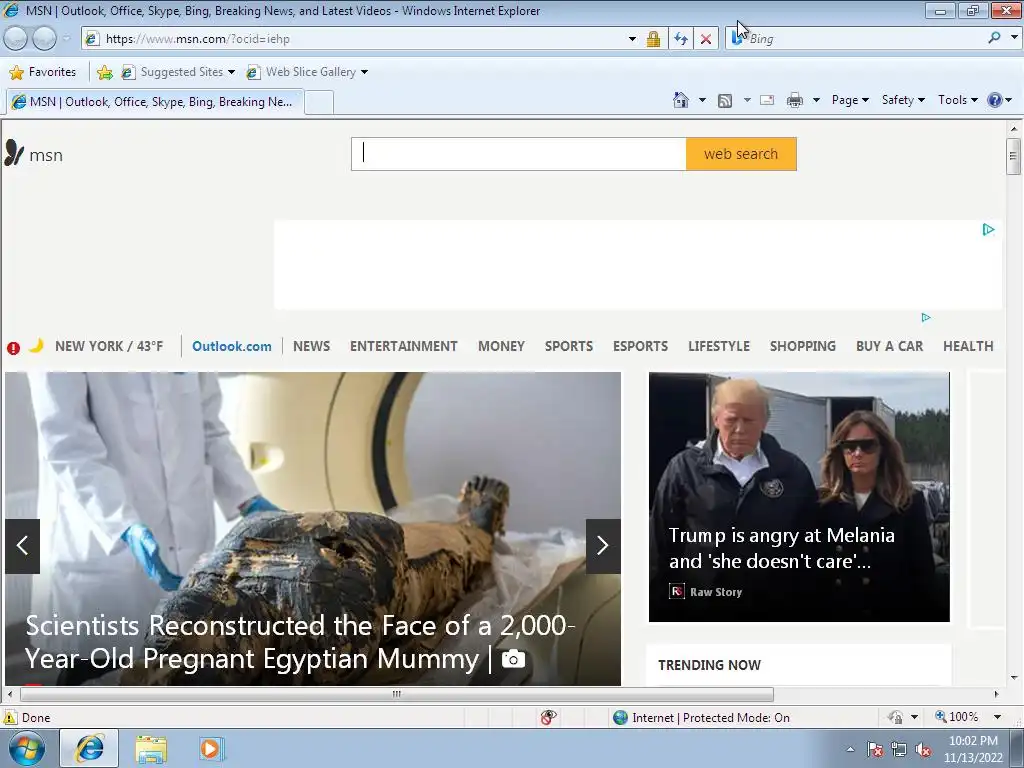Click the privacy report eye icon in status bar
This screenshot has height=768, width=1024.
549,717
